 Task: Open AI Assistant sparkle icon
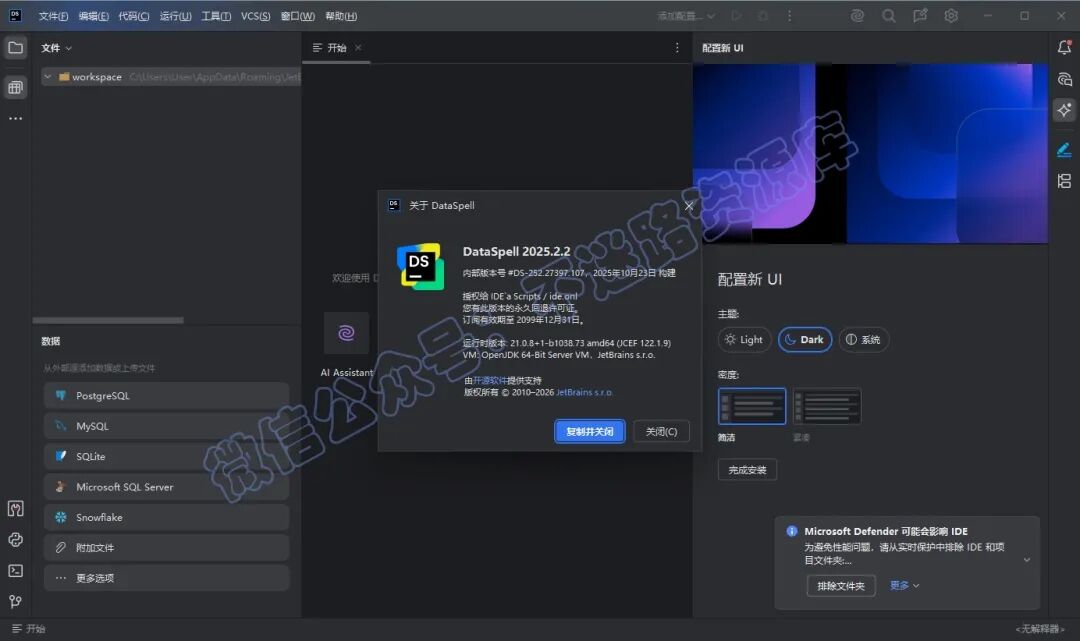point(1064,110)
